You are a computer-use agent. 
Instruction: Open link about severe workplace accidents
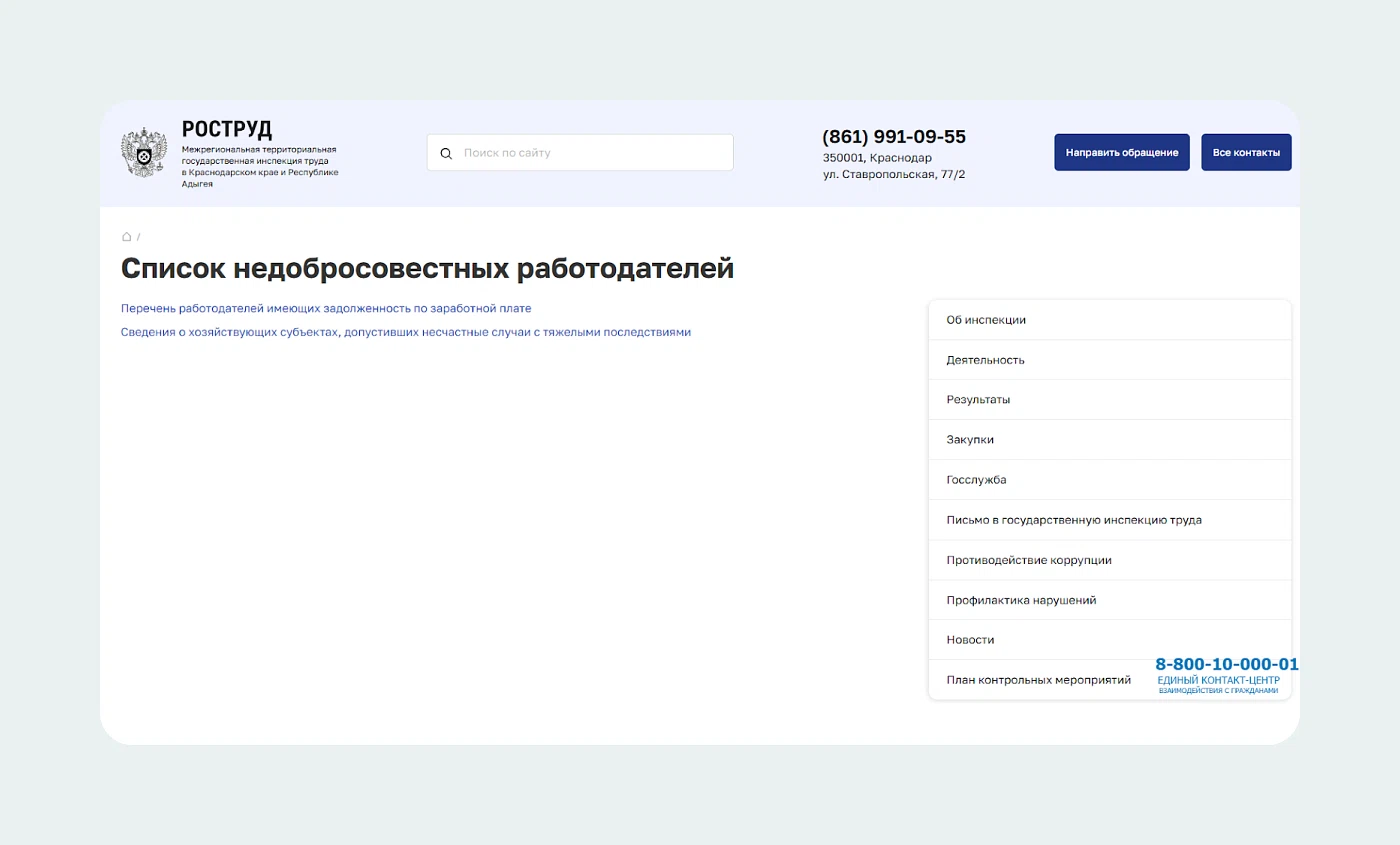[x=404, y=331]
